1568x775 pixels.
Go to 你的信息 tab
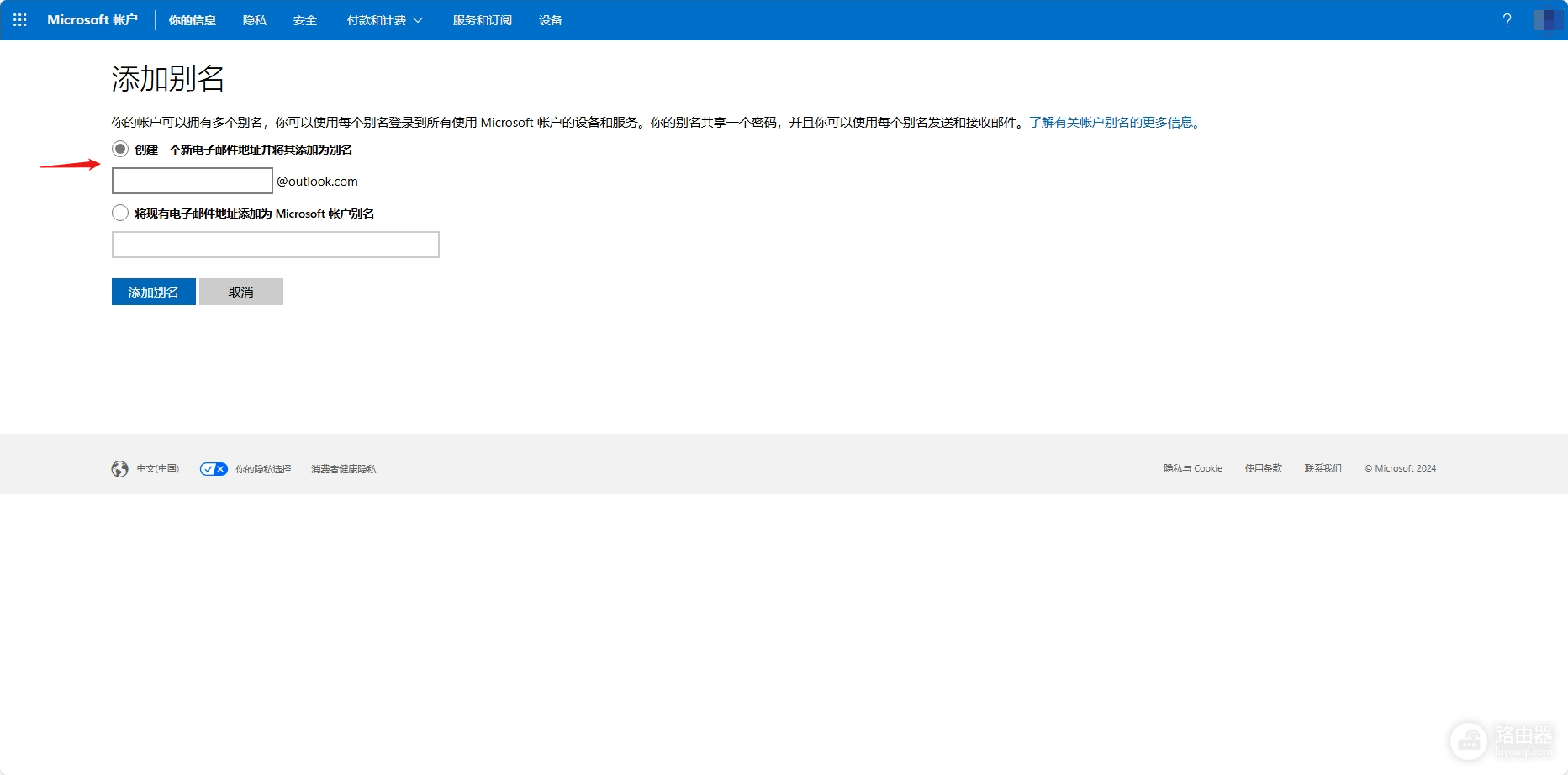pos(193,20)
